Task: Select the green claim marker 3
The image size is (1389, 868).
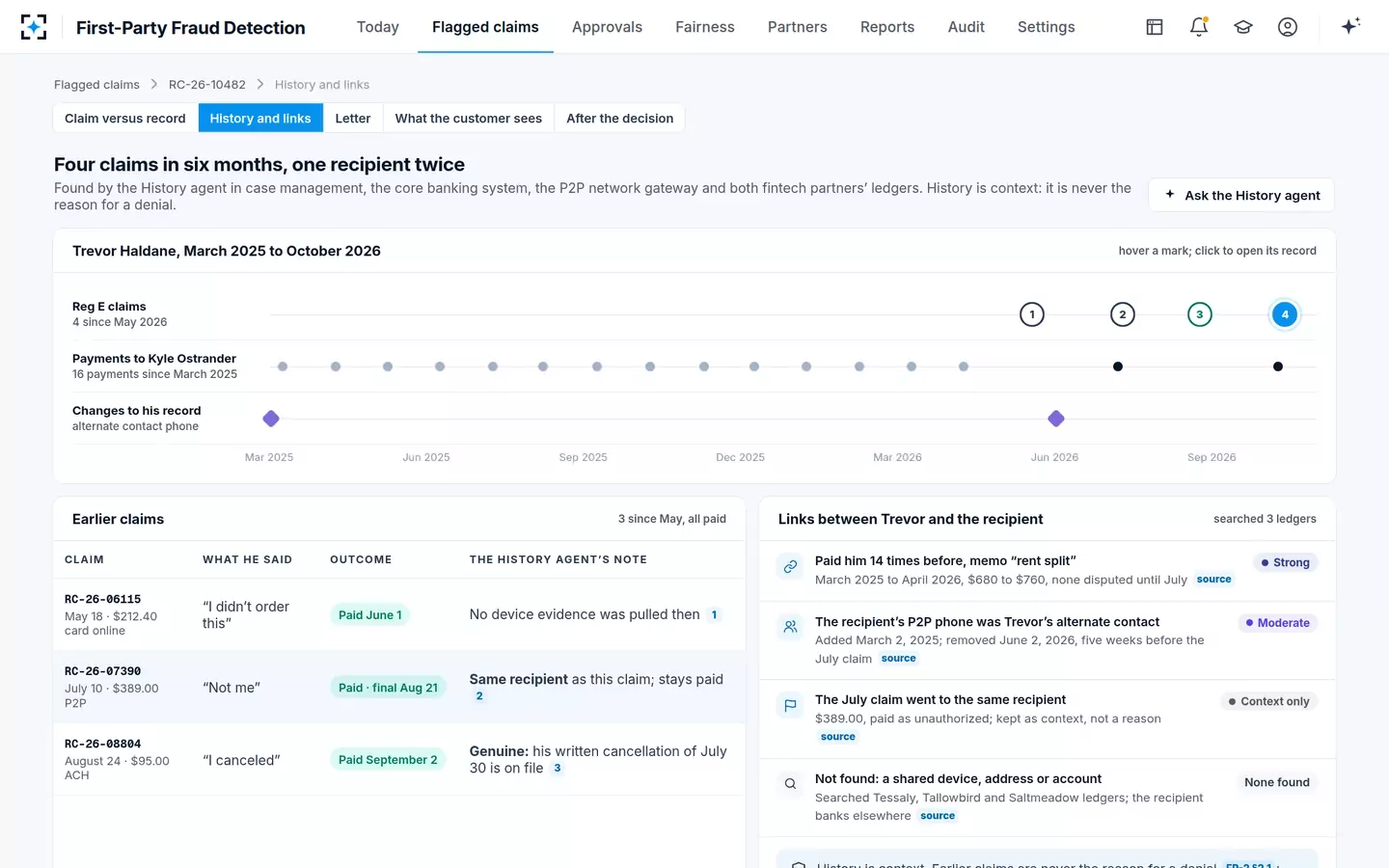Action: (x=1200, y=314)
